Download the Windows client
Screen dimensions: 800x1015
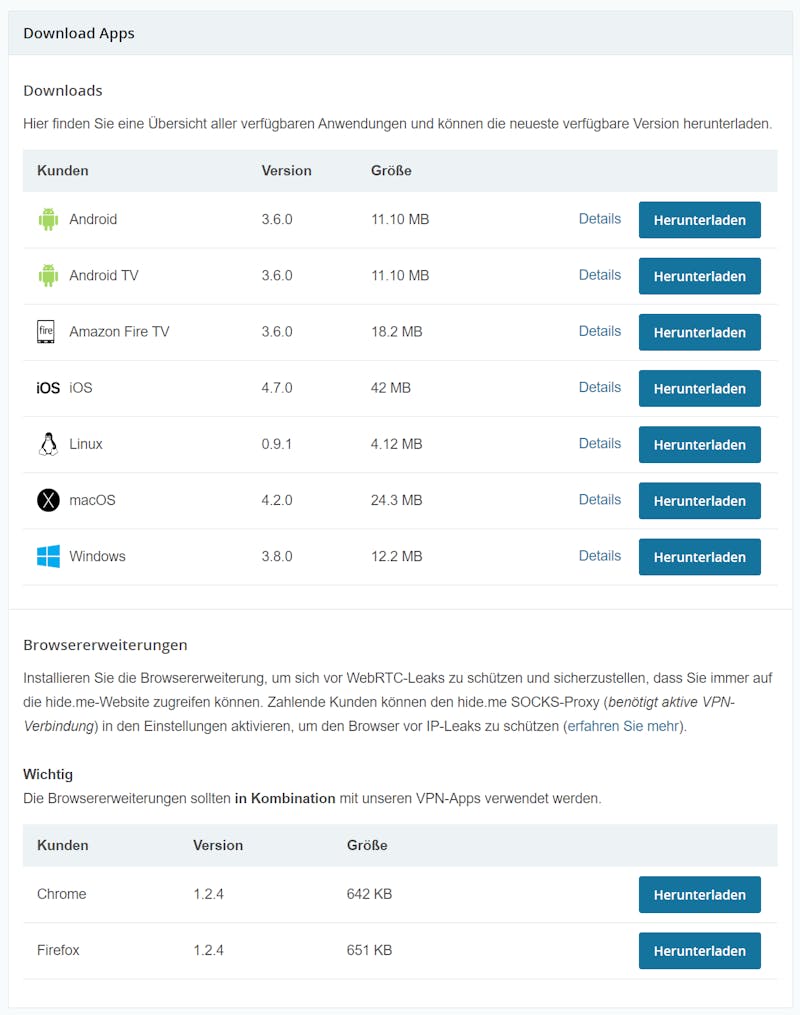[700, 557]
